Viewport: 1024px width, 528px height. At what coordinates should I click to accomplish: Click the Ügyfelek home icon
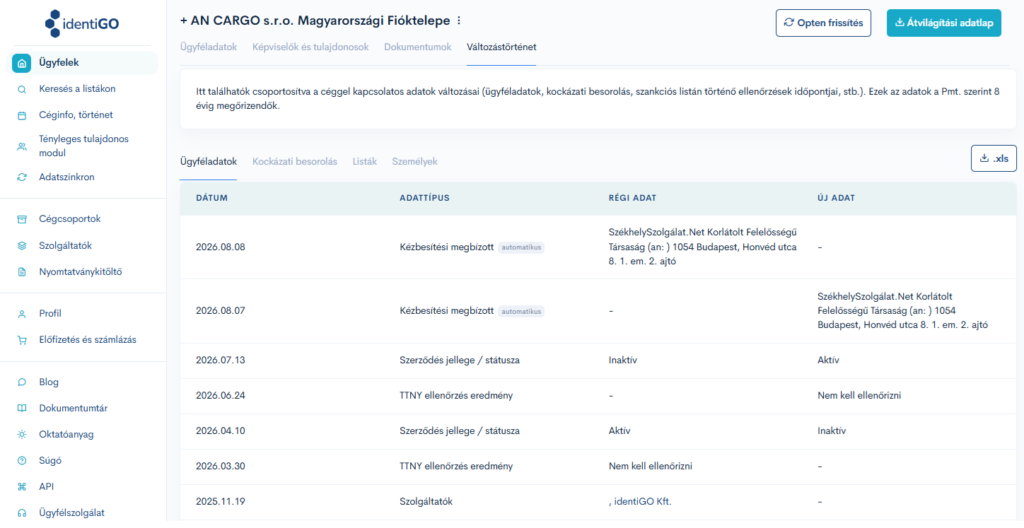(x=22, y=63)
